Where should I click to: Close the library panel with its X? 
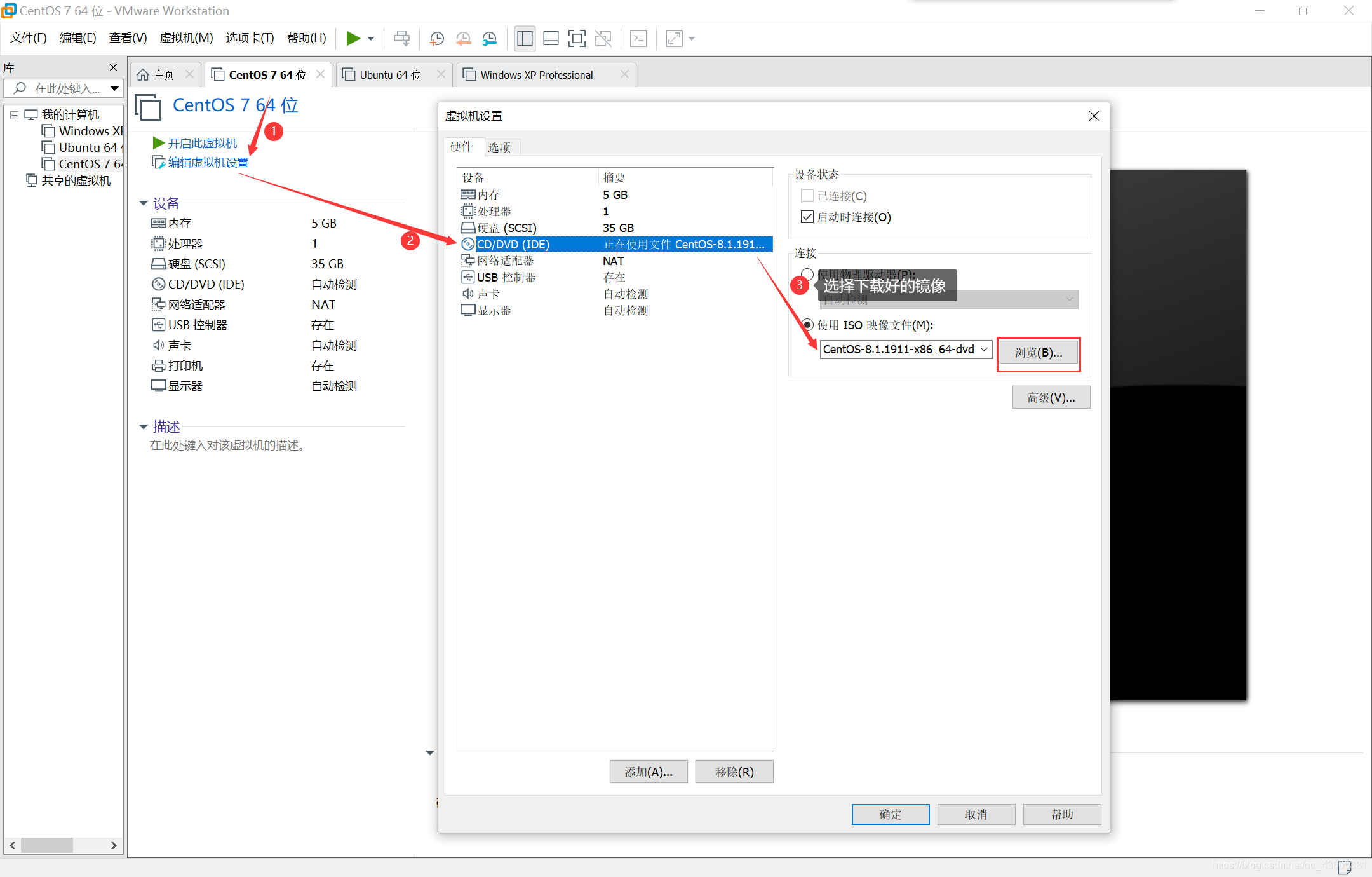pos(113,67)
